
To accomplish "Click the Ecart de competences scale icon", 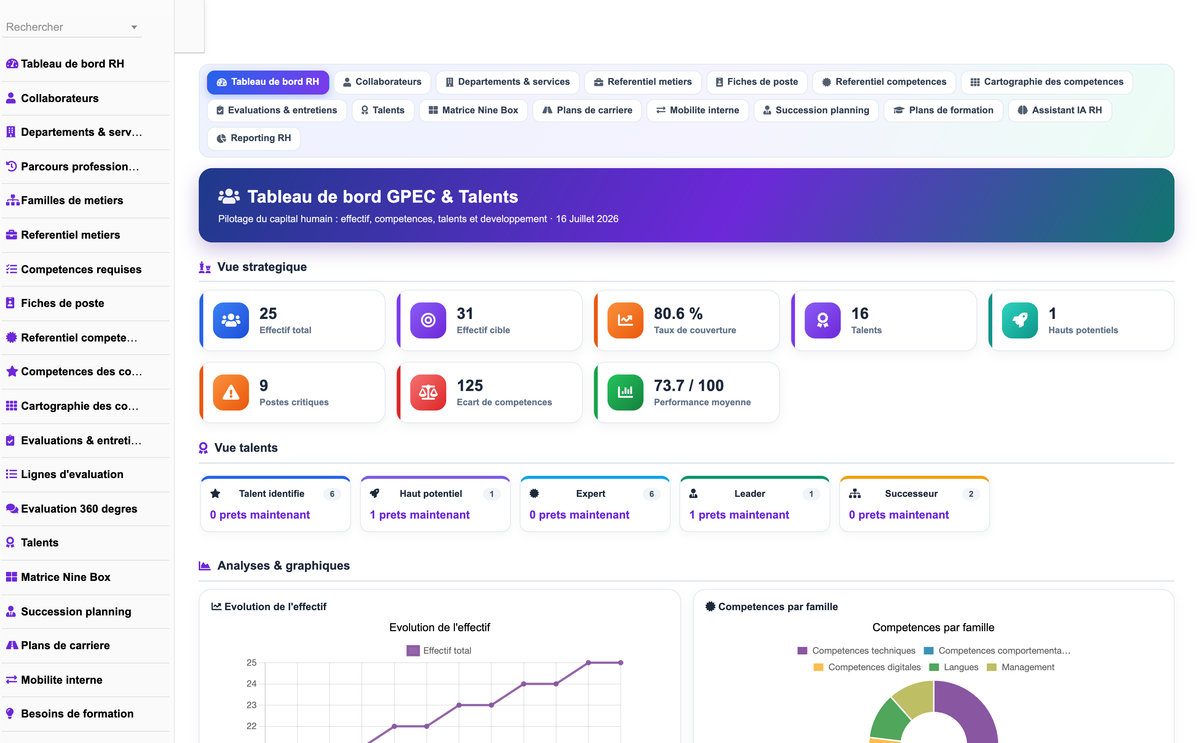I will coord(428,392).
